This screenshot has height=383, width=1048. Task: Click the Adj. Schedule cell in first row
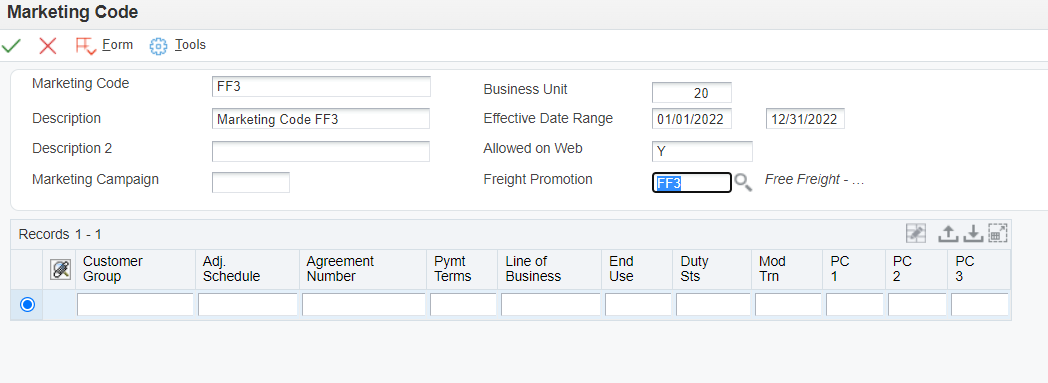pos(247,305)
